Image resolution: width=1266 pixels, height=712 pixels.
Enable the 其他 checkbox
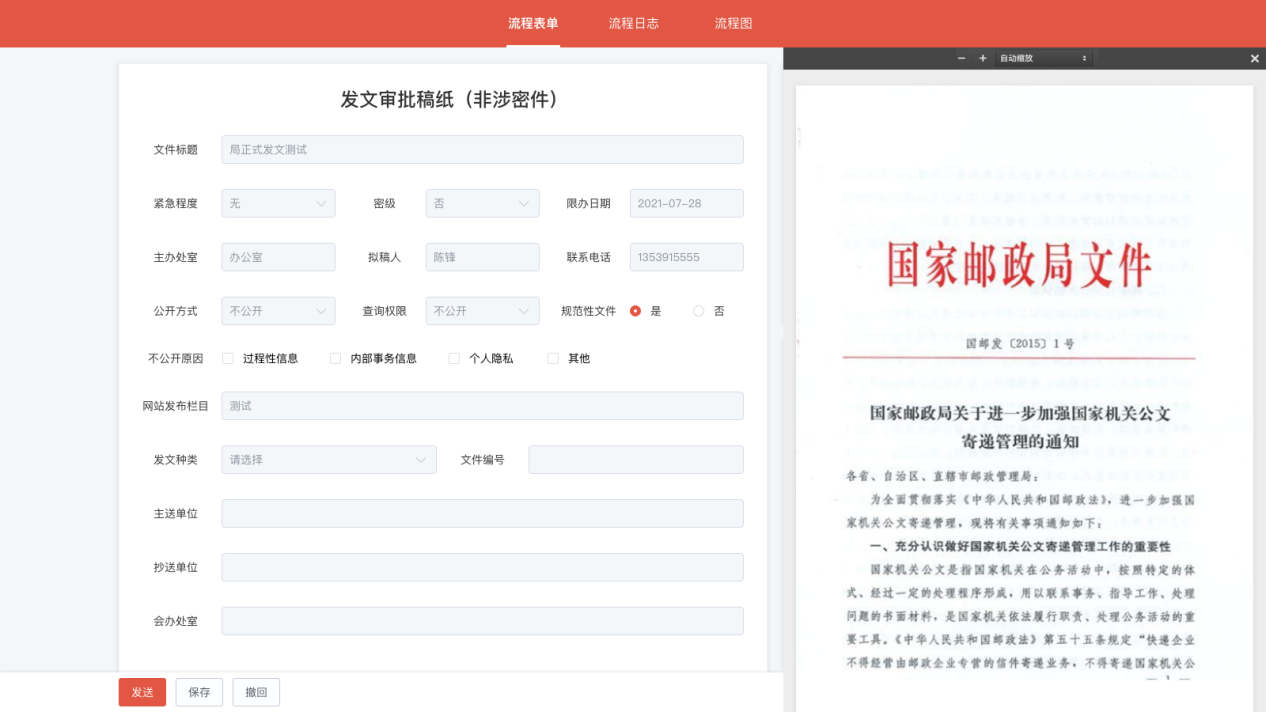tap(553, 358)
